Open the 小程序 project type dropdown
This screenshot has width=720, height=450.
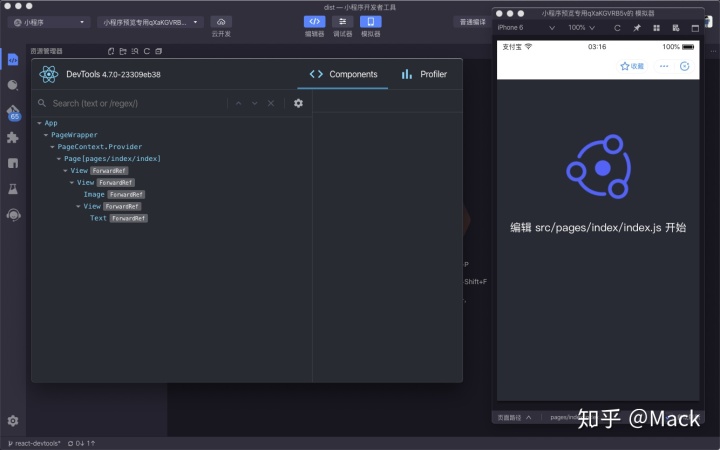(x=49, y=22)
